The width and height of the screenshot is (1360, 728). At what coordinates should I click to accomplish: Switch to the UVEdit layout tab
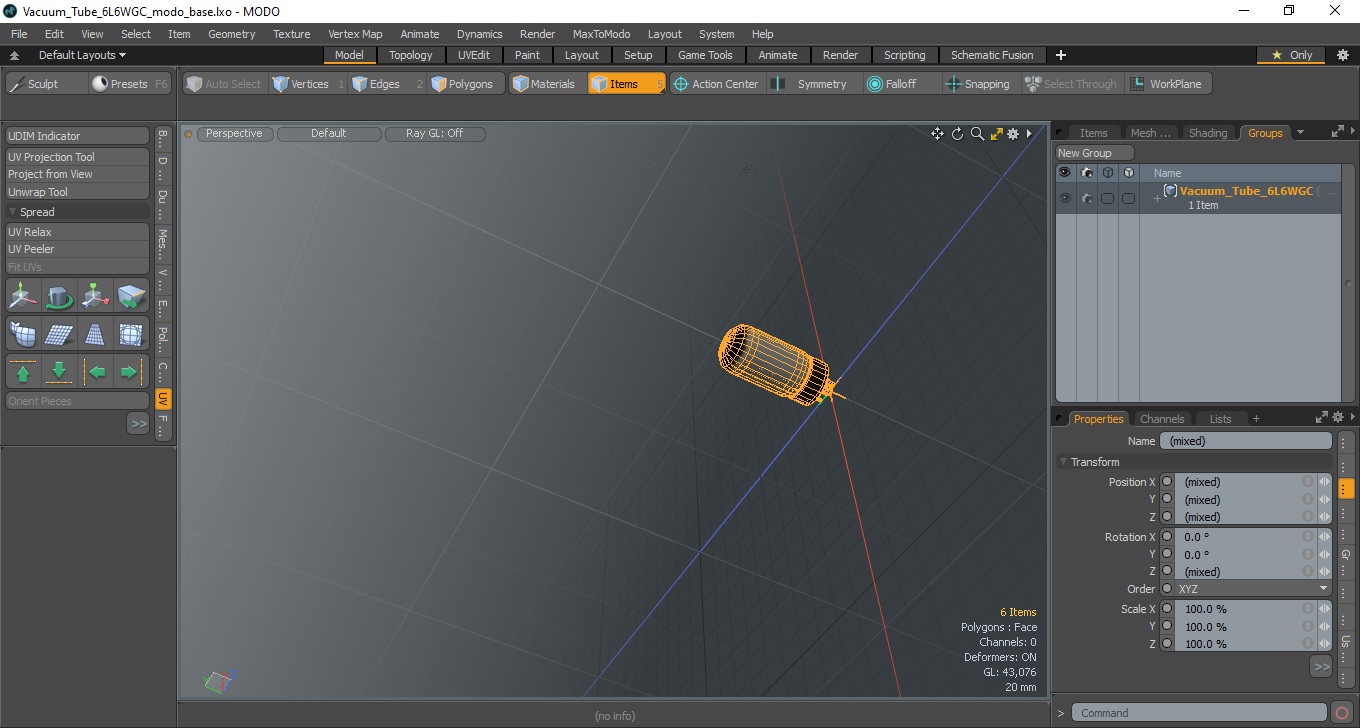click(474, 55)
